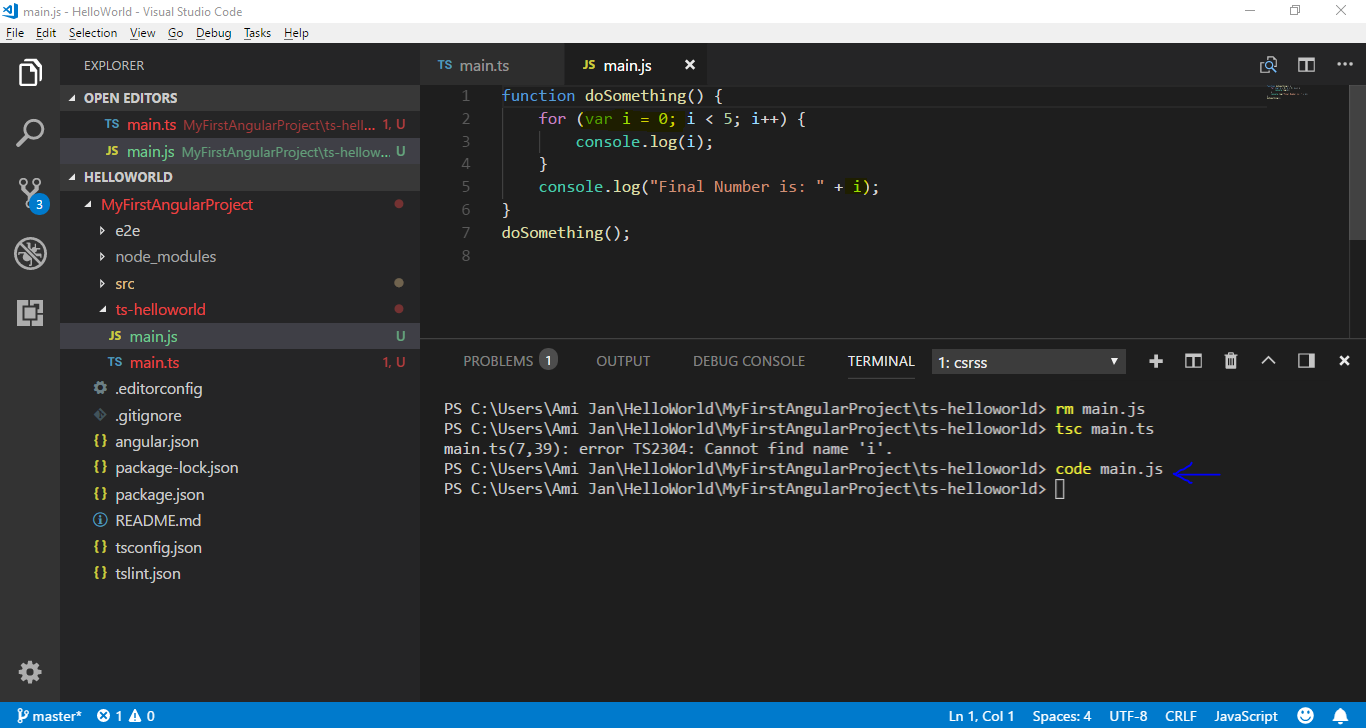The width and height of the screenshot is (1366, 728).
Task: Select main.js in Open Editors list
Action: [x=240, y=151]
